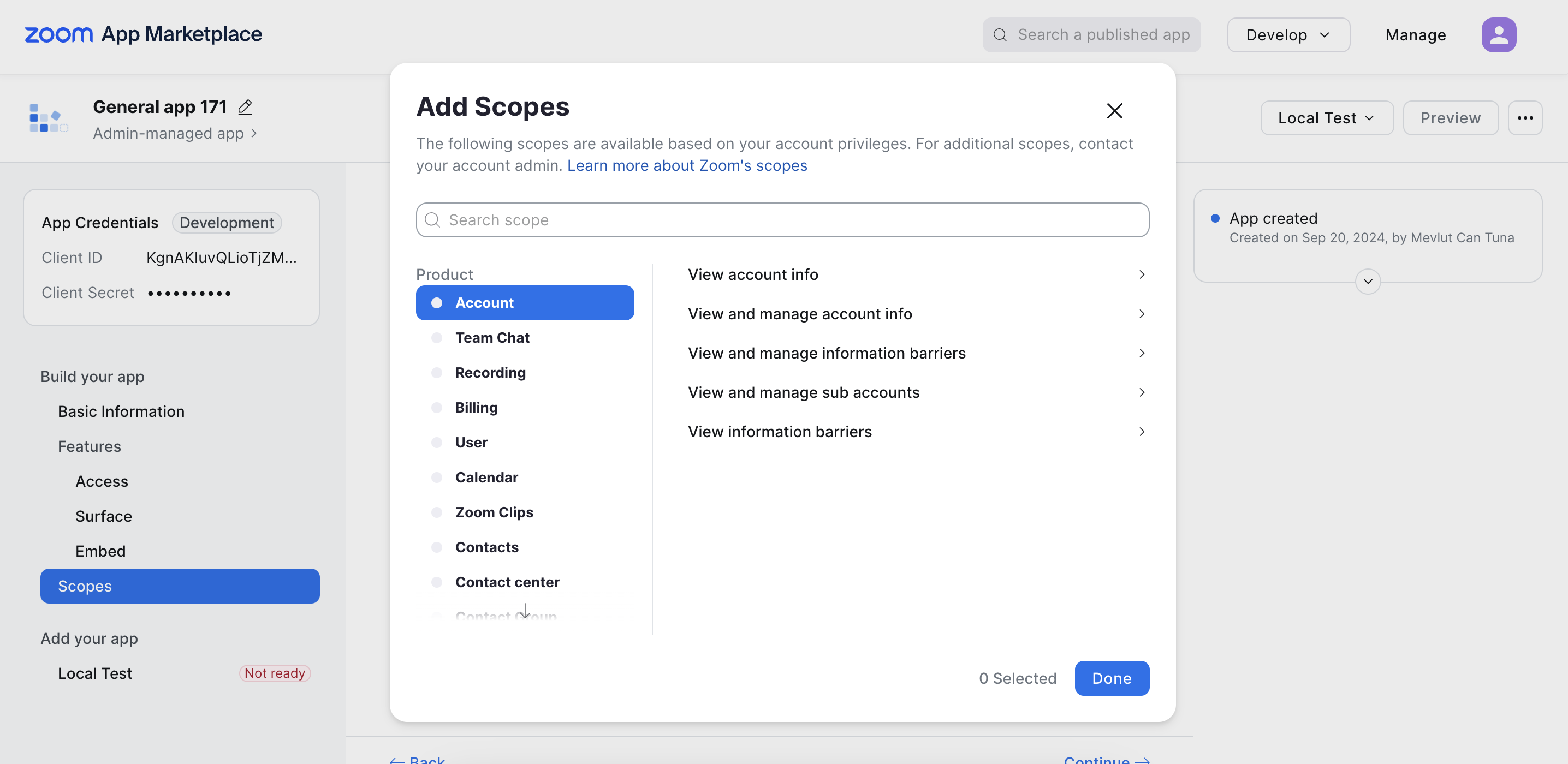Open the Surface section in sidebar
The image size is (1568, 764).
coord(104,516)
